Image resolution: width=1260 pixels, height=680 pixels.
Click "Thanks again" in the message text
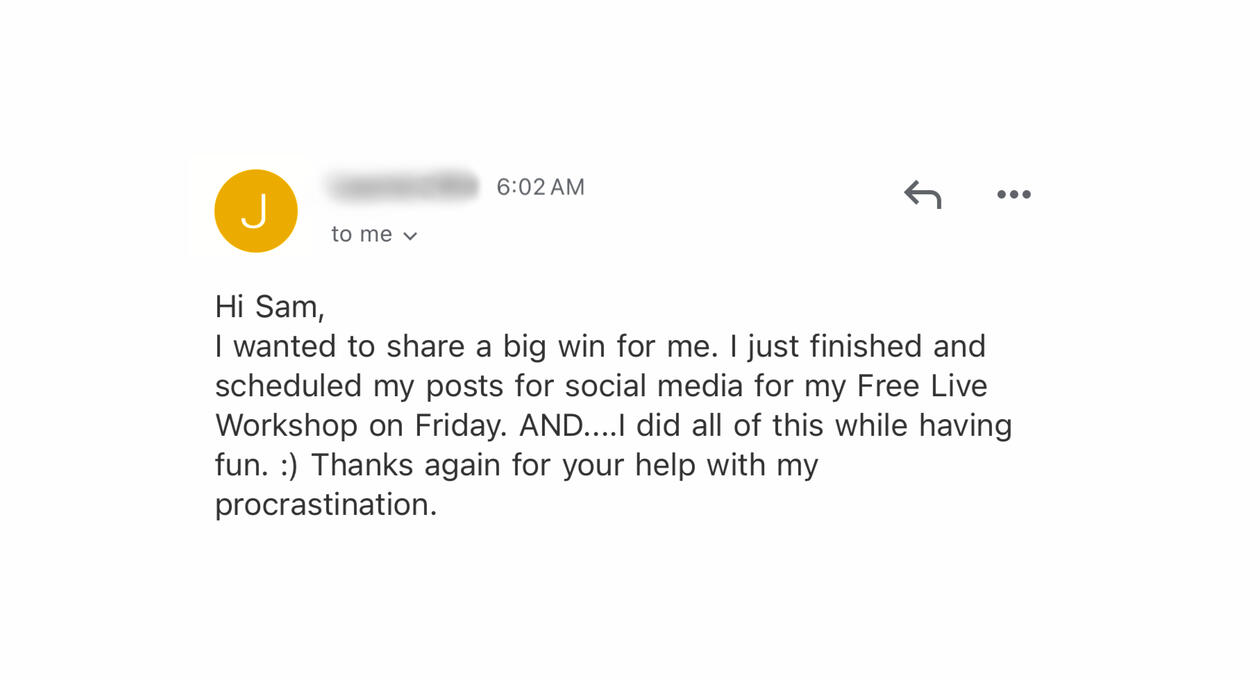pyautogui.click(x=399, y=465)
